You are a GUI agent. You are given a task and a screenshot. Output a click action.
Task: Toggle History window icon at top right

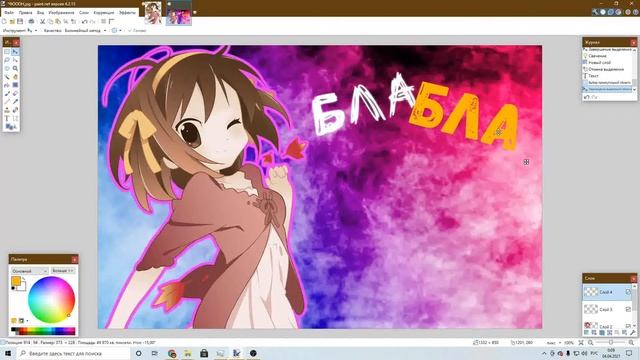pos(603,12)
